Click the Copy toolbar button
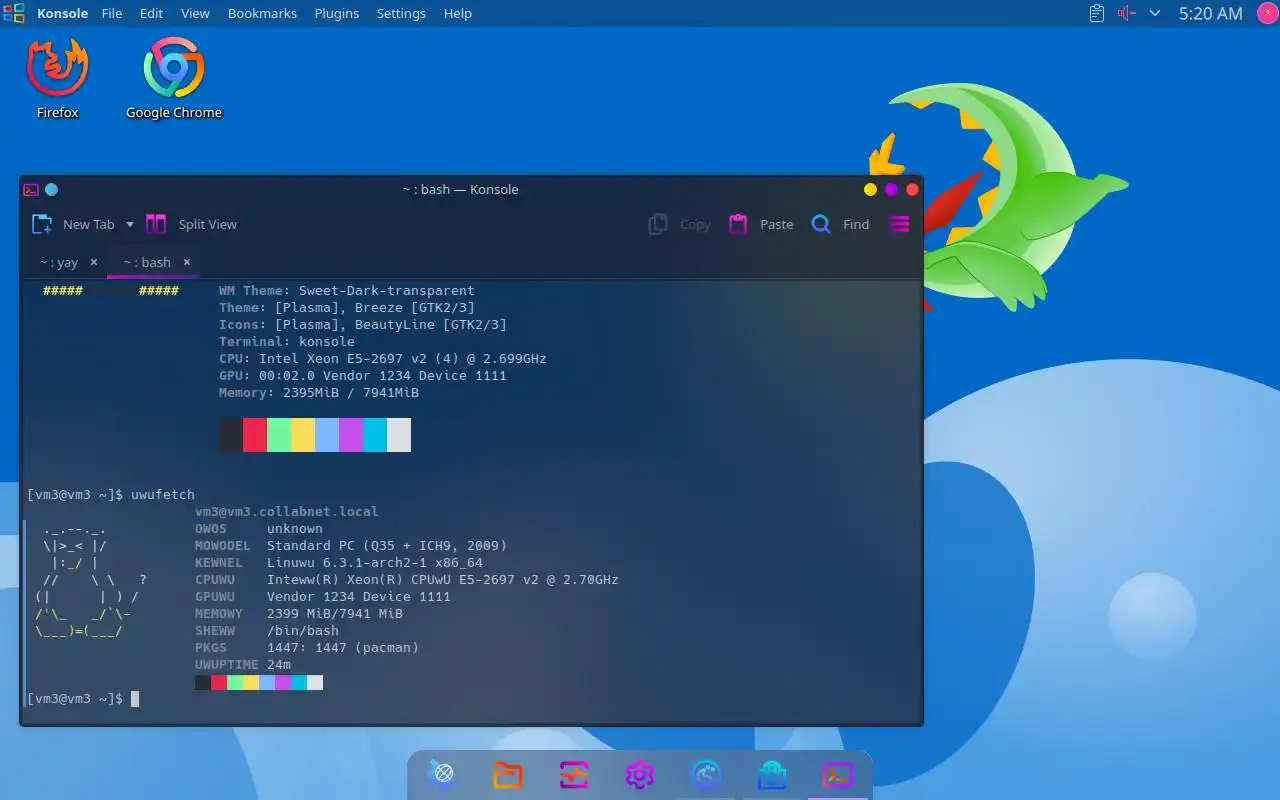Viewport: 1280px width, 800px height. pyautogui.click(x=680, y=224)
